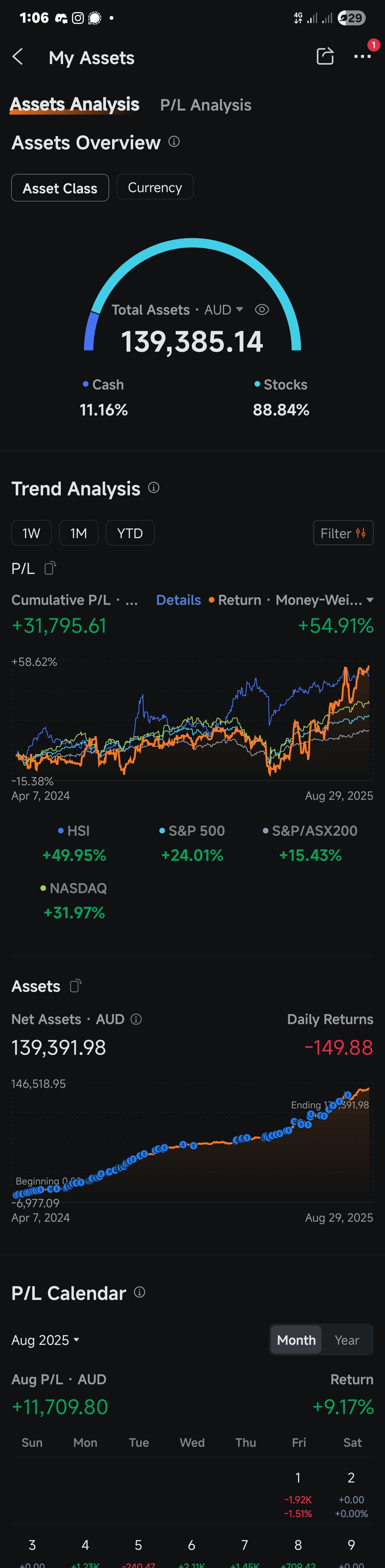Tap info icon beside P/L Calendar
Image resolution: width=385 pixels, height=1568 pixels.
tap(140, 1292)
